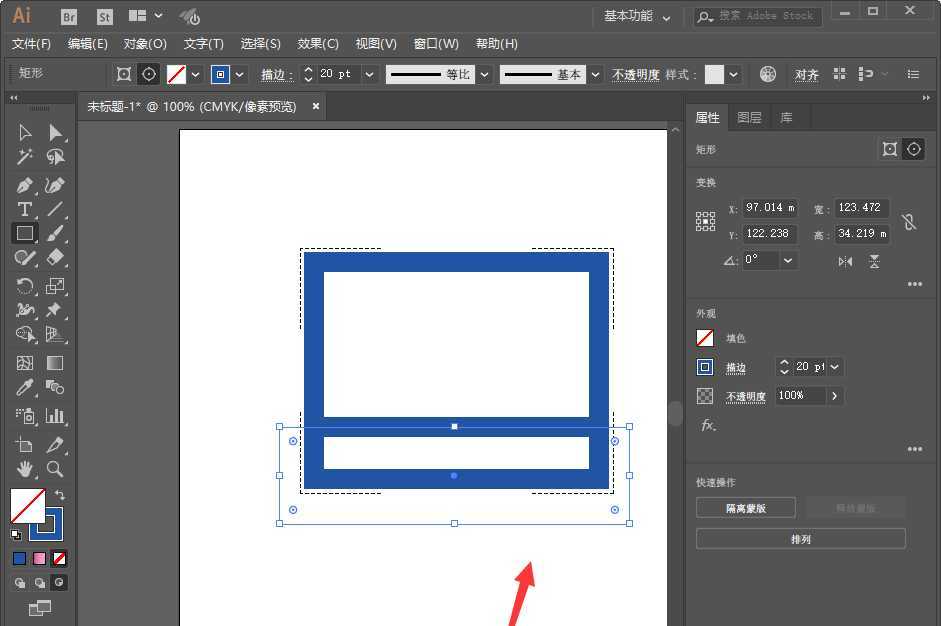Open the rotation angle dropdown
The image size is (941, 626).
click(x=789, y=260)
